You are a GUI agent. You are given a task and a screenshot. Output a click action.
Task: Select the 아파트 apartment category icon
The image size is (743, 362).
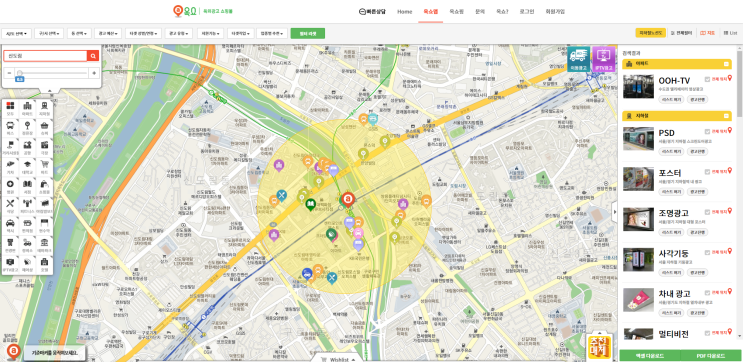tap(27, 108)
